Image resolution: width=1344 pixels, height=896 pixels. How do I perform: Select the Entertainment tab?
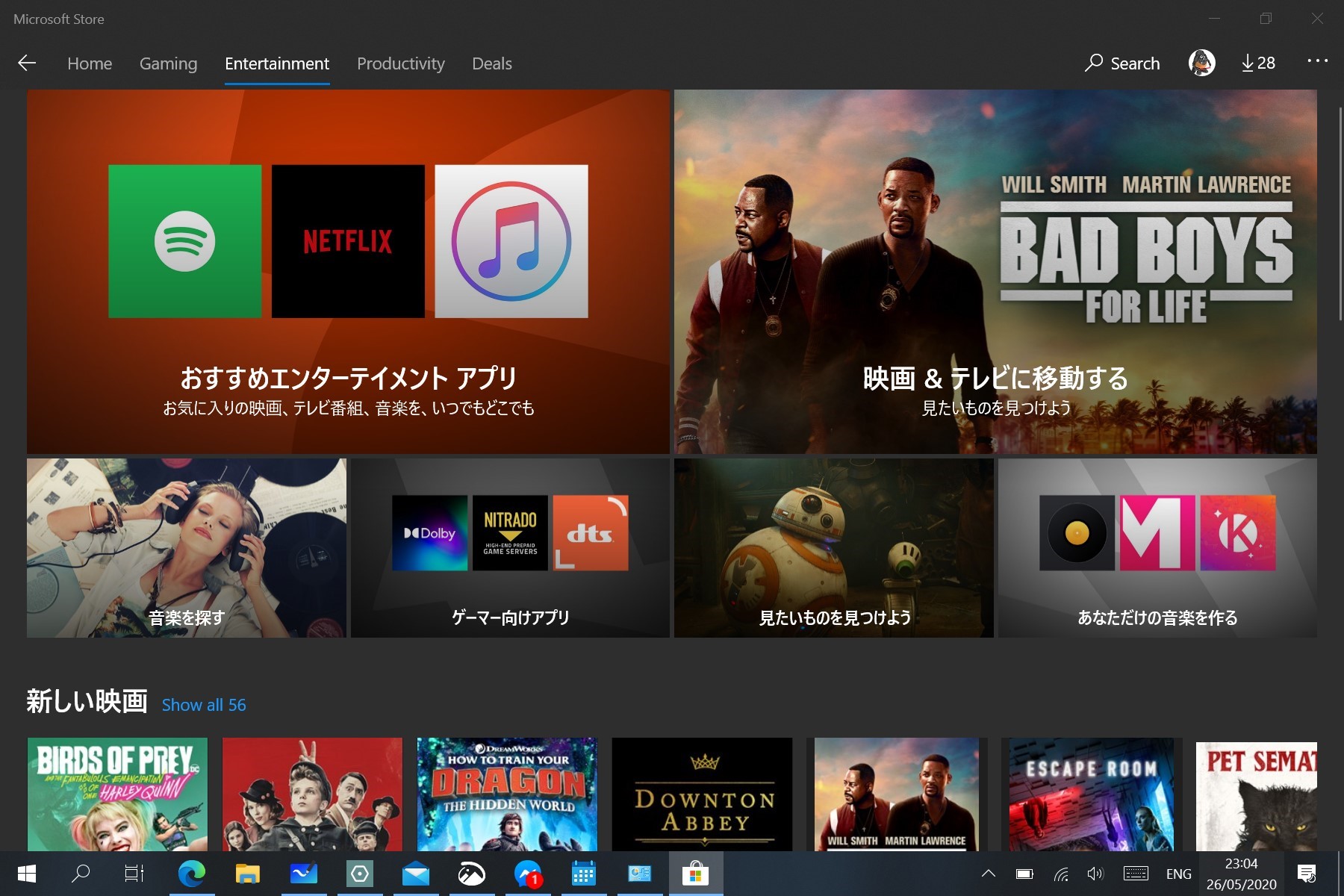tap(277, 63)
